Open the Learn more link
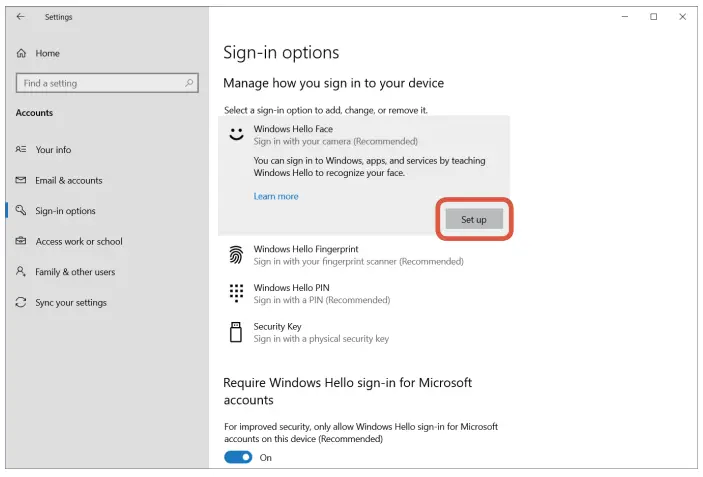The image size is (703, 477). pos(276,197)
